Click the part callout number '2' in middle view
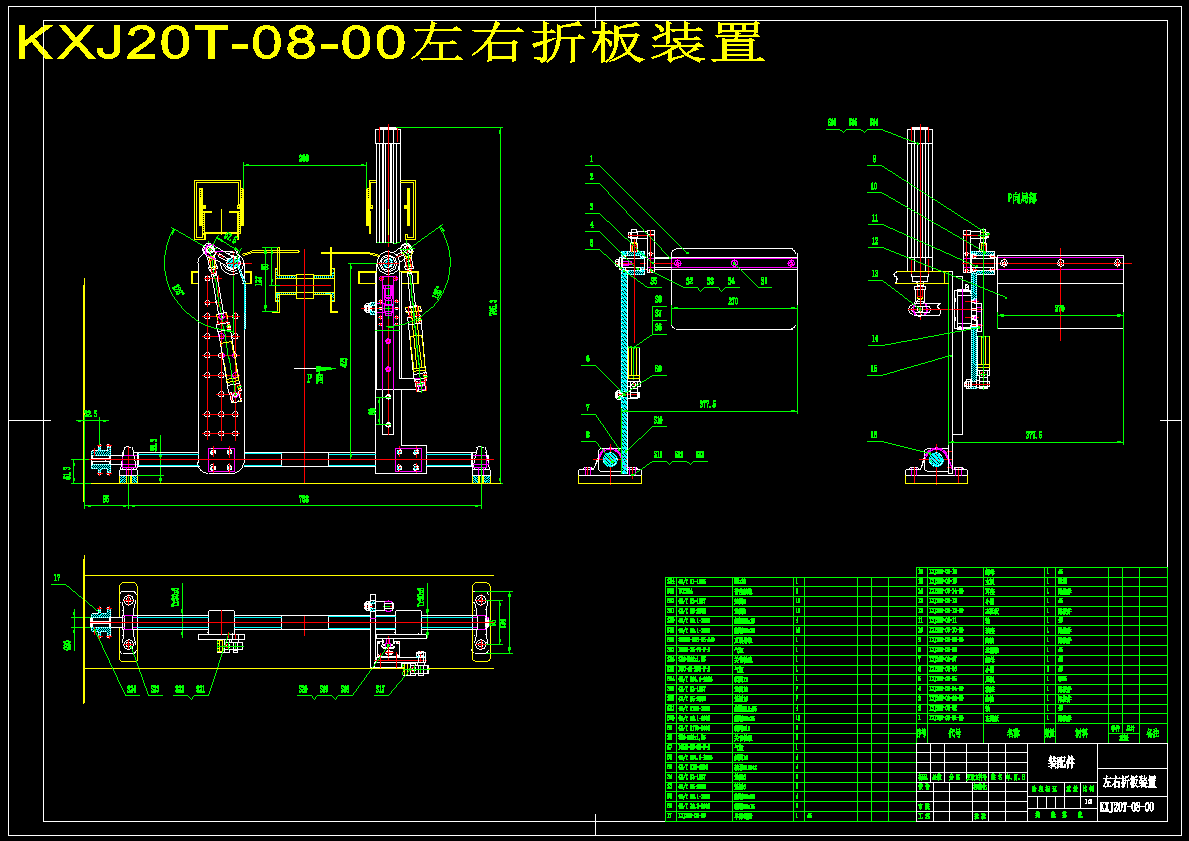This screenshot has width=1189, height=841. pos(591,177)
